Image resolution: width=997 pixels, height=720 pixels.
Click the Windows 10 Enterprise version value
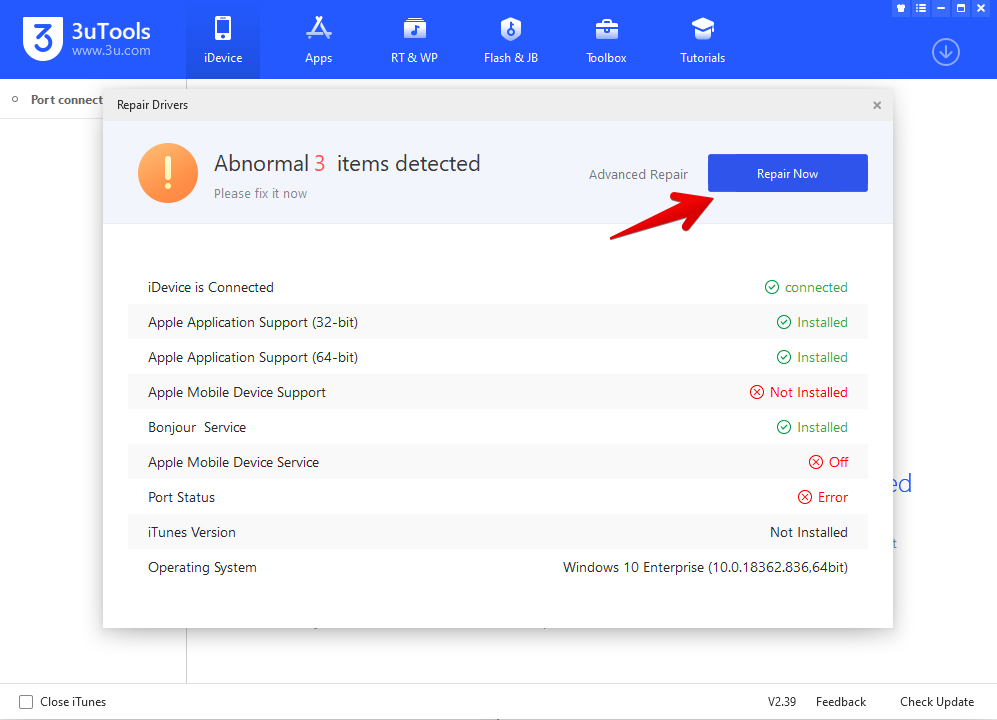[705, 567]
